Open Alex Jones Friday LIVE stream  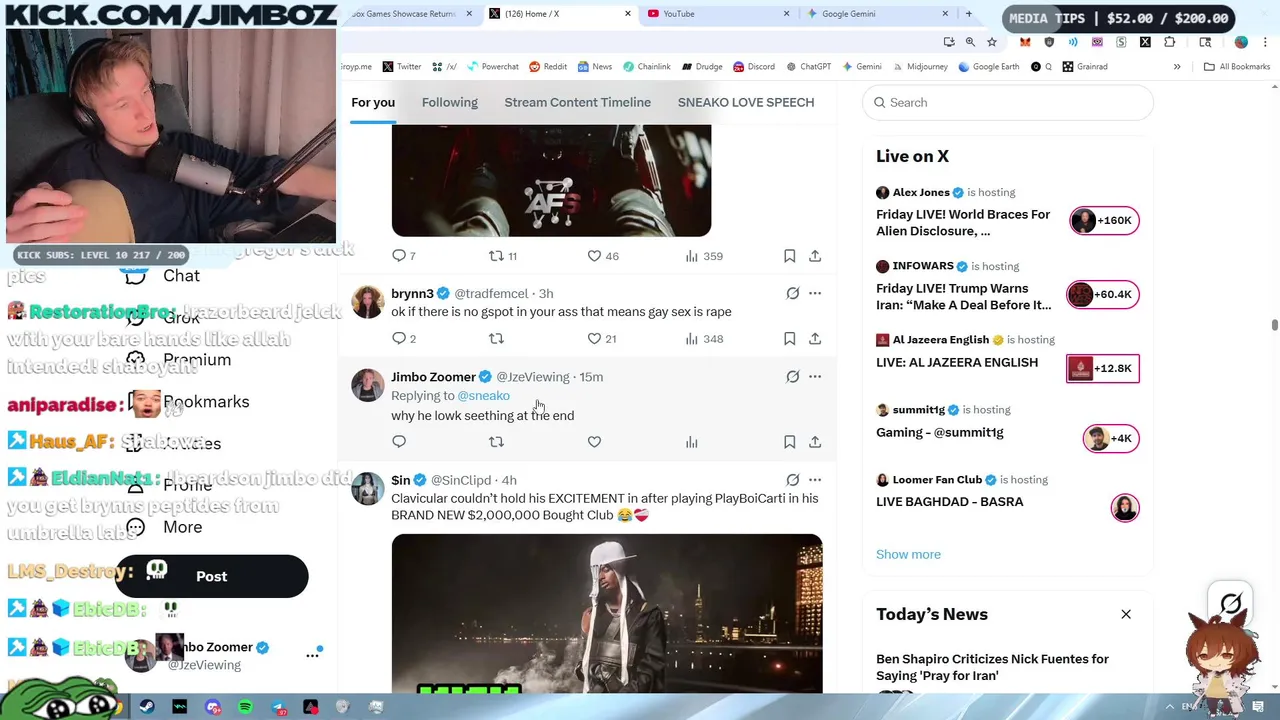pos(1007,212)
